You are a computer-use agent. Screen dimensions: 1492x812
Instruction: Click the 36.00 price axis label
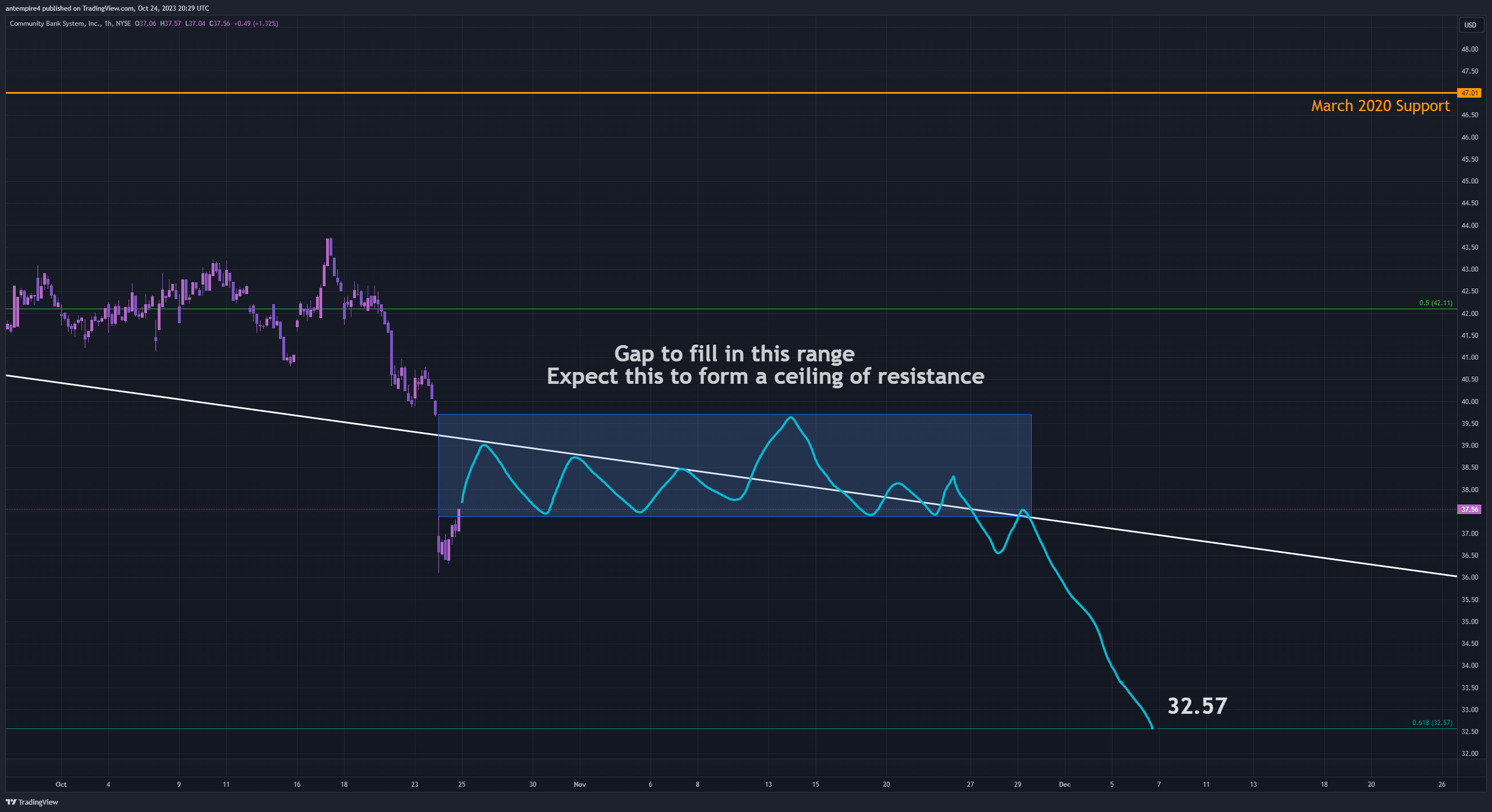tap(1470, 577)
